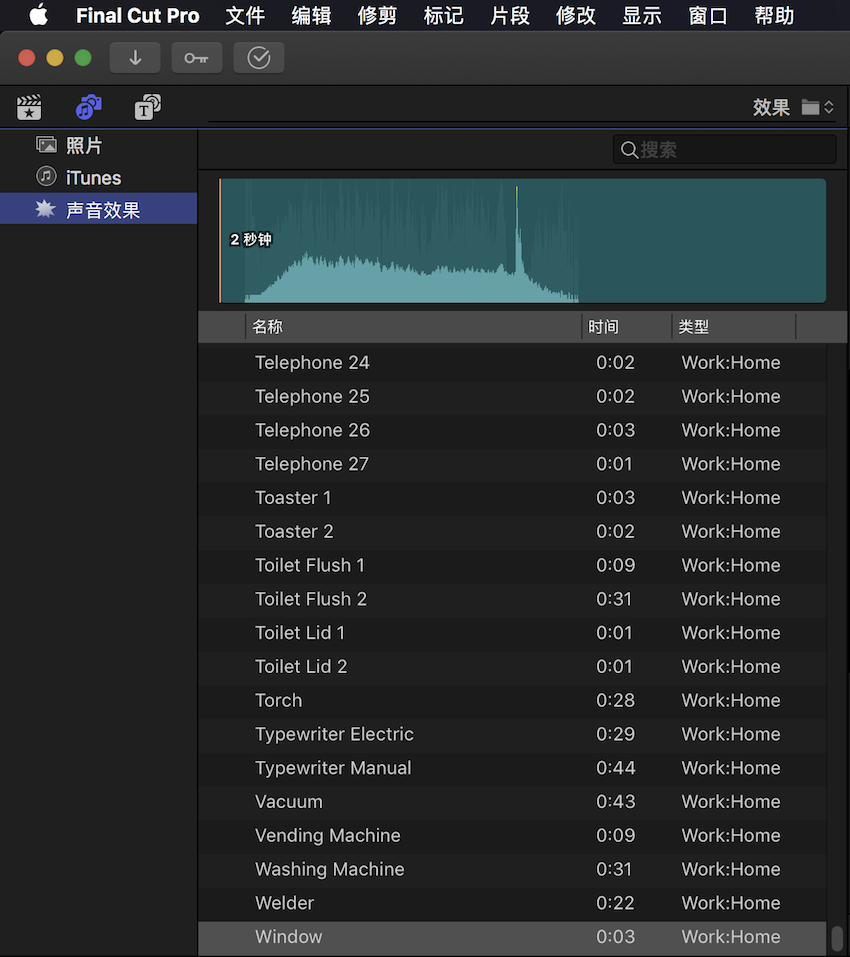Select the Toilet Flush 1 row
Viewport: 850px width, 957px height.
coord(512,565)
